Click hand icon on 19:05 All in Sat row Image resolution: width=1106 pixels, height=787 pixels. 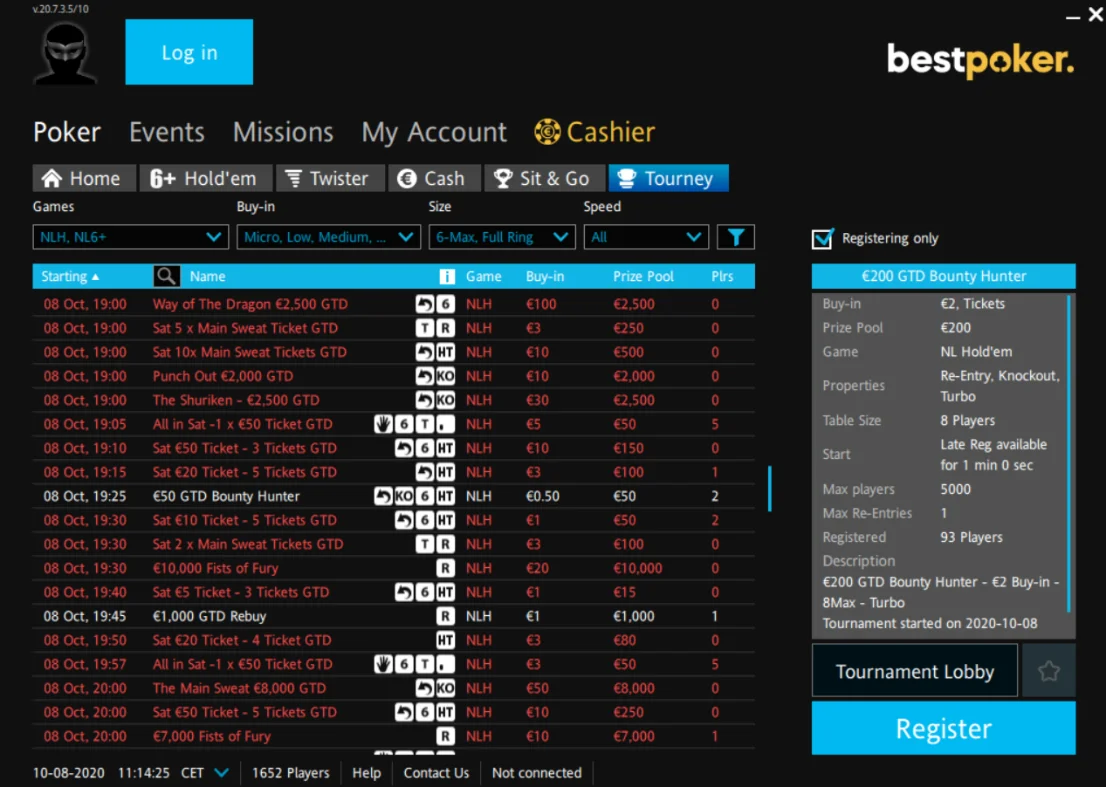point(383,425)
